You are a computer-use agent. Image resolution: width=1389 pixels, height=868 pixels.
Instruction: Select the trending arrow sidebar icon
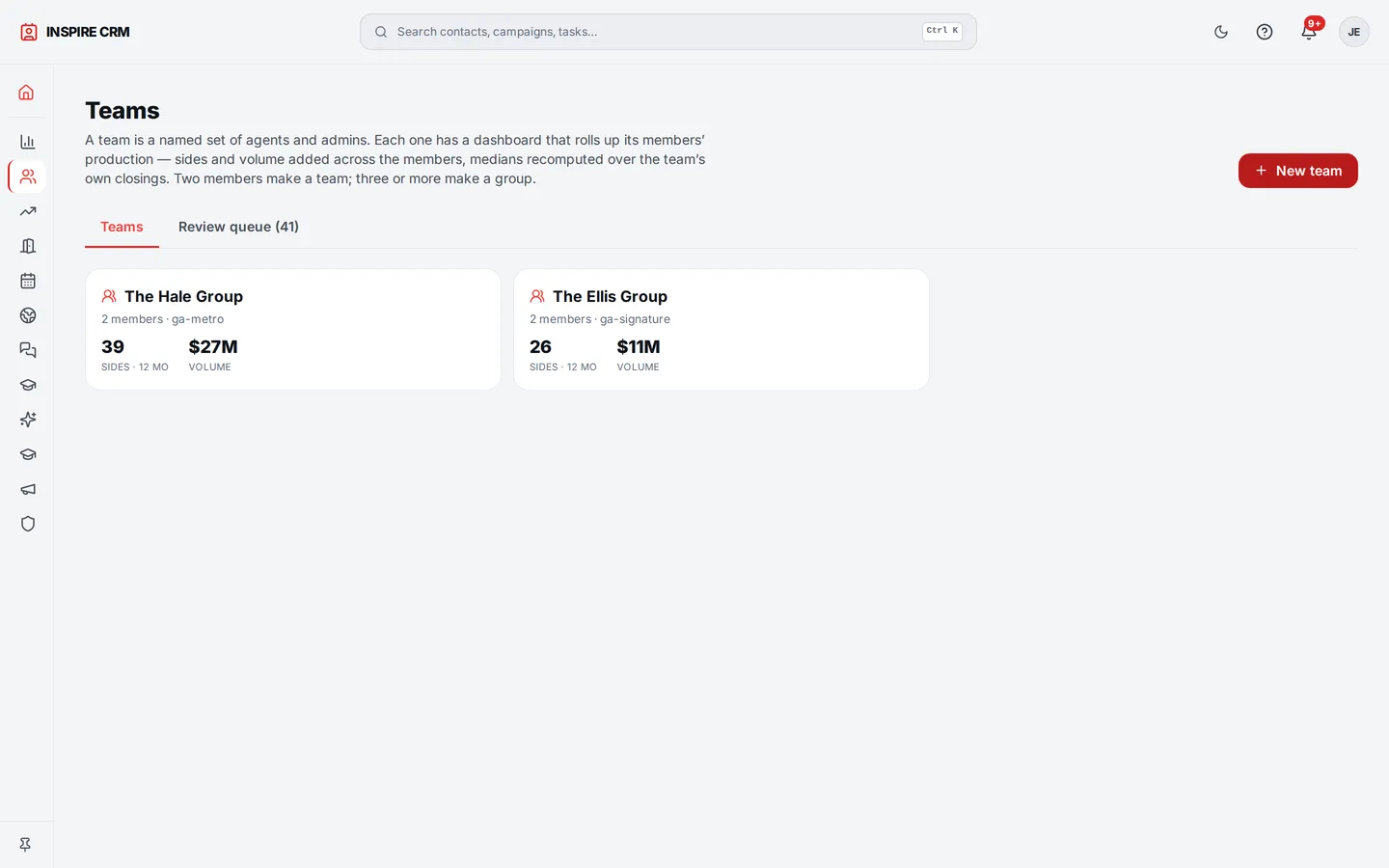[27, 211]
